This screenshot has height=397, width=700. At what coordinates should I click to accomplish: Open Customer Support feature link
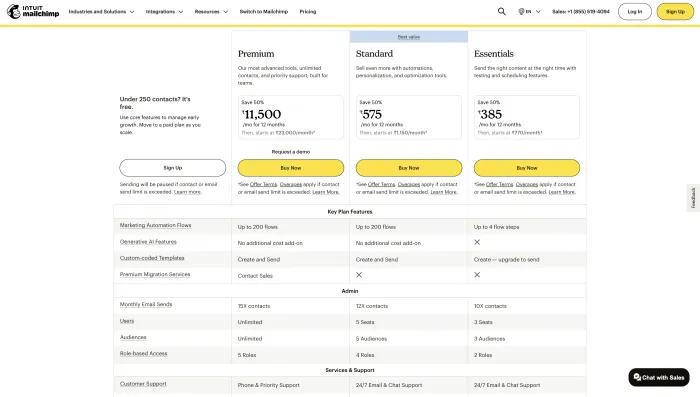point(143,384)
